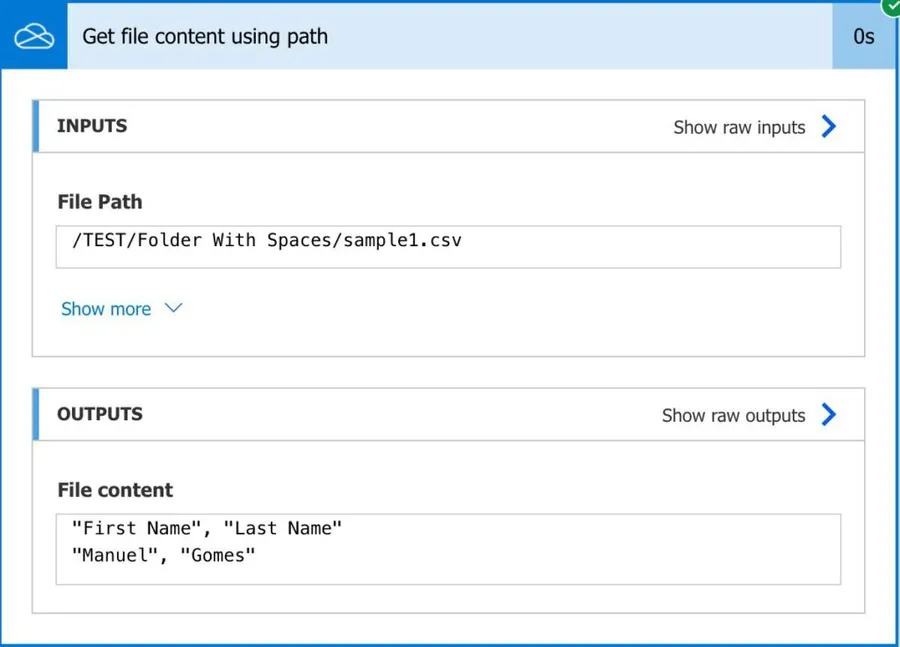Click the OneDrive cloud icon
This screenshot has width=900, height=647.
(34, 37)
